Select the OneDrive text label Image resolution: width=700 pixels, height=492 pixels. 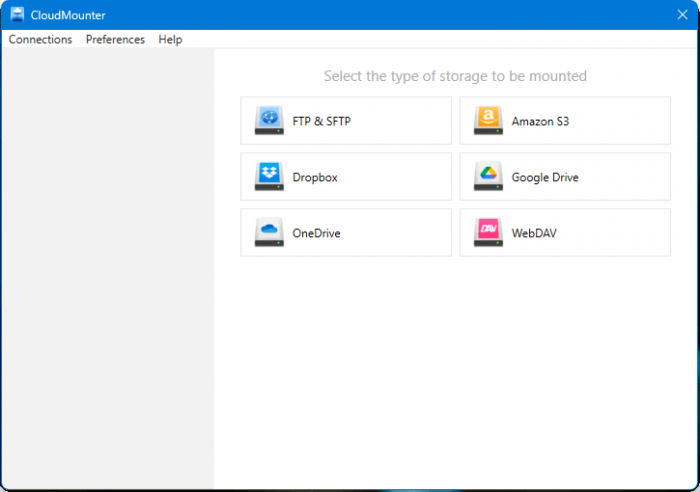click(316, 234)
